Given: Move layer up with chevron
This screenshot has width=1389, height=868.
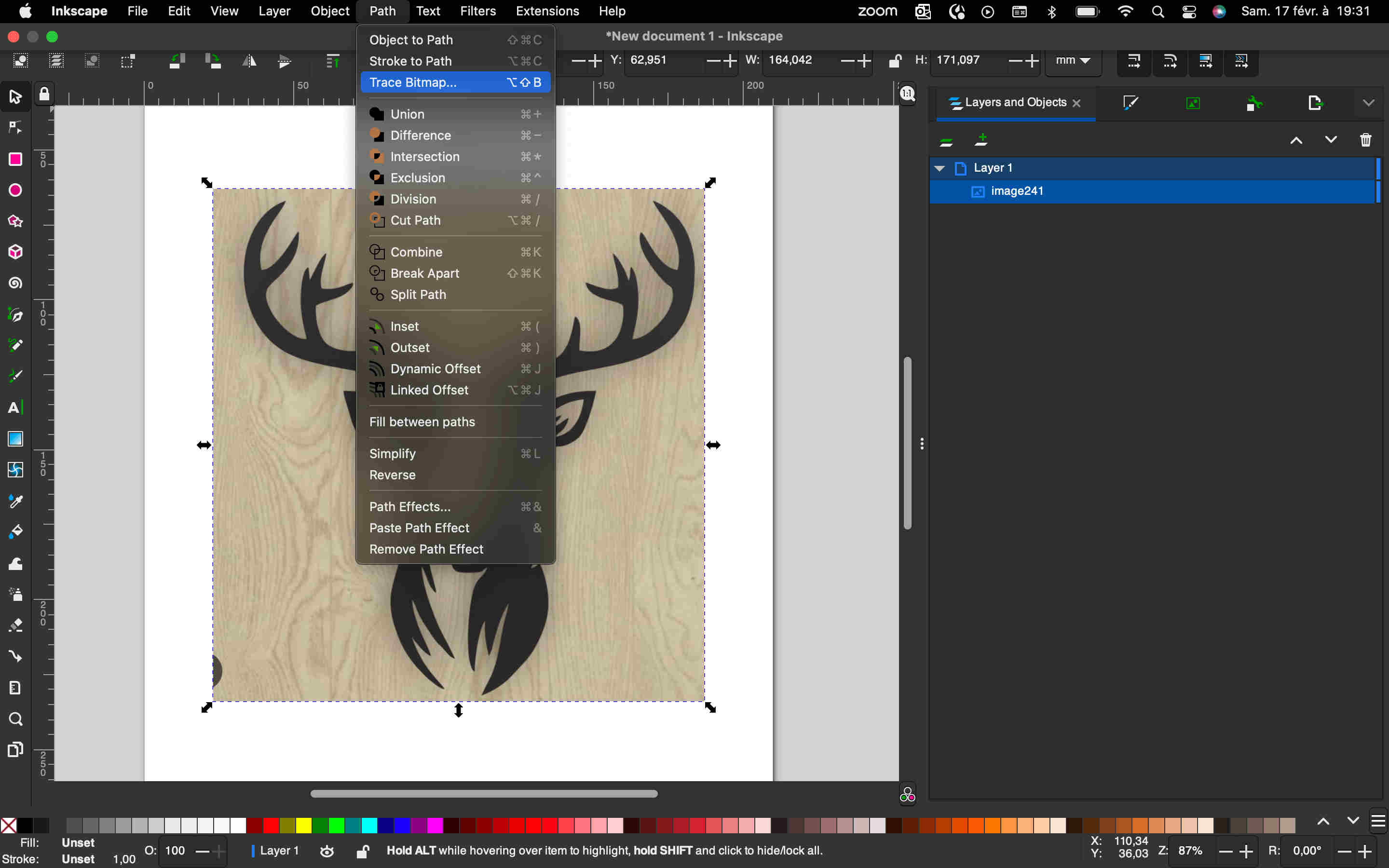Looking at the screenshot, I should [1296, 139].
